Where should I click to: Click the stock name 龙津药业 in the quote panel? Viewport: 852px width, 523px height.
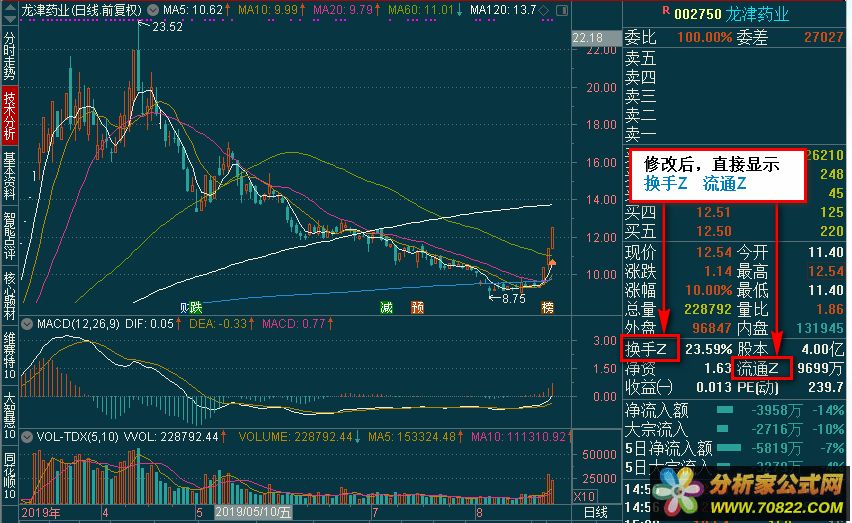click(757, 14)
